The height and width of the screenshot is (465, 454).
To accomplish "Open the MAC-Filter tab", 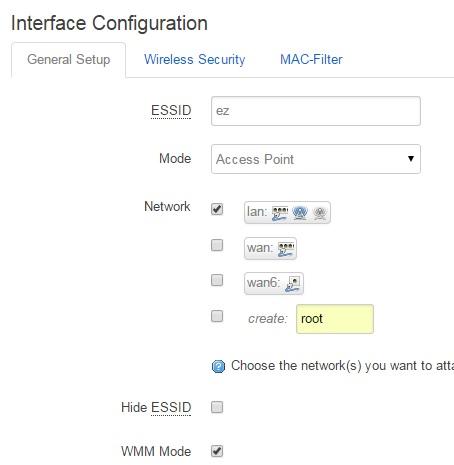I will pos(311,59).
